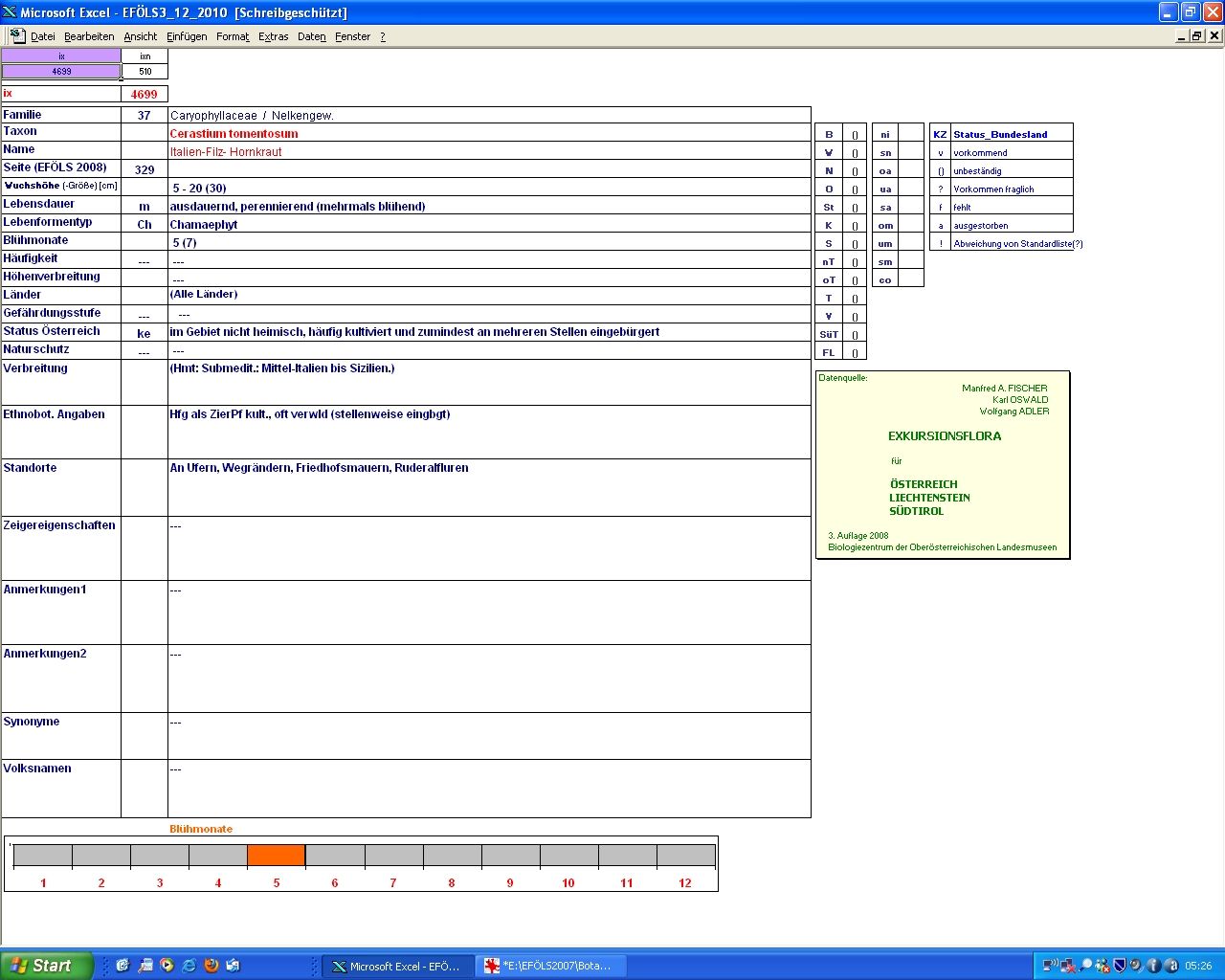Select the Chamaephyt cell
The width and height of the screenshot is (1225, 980).
[489, 224]
